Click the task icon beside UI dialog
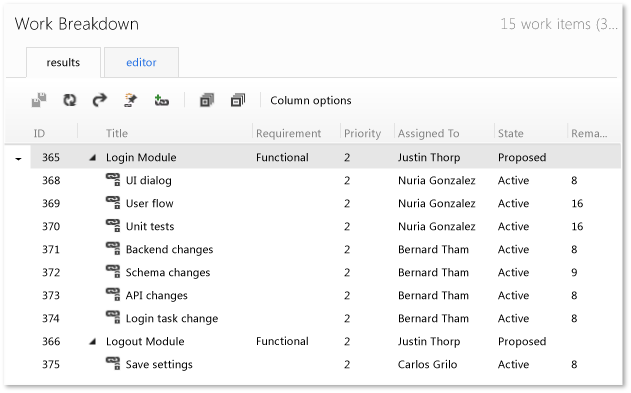Image resolution: width=631 pixels, height=393 pixels. 113,179
